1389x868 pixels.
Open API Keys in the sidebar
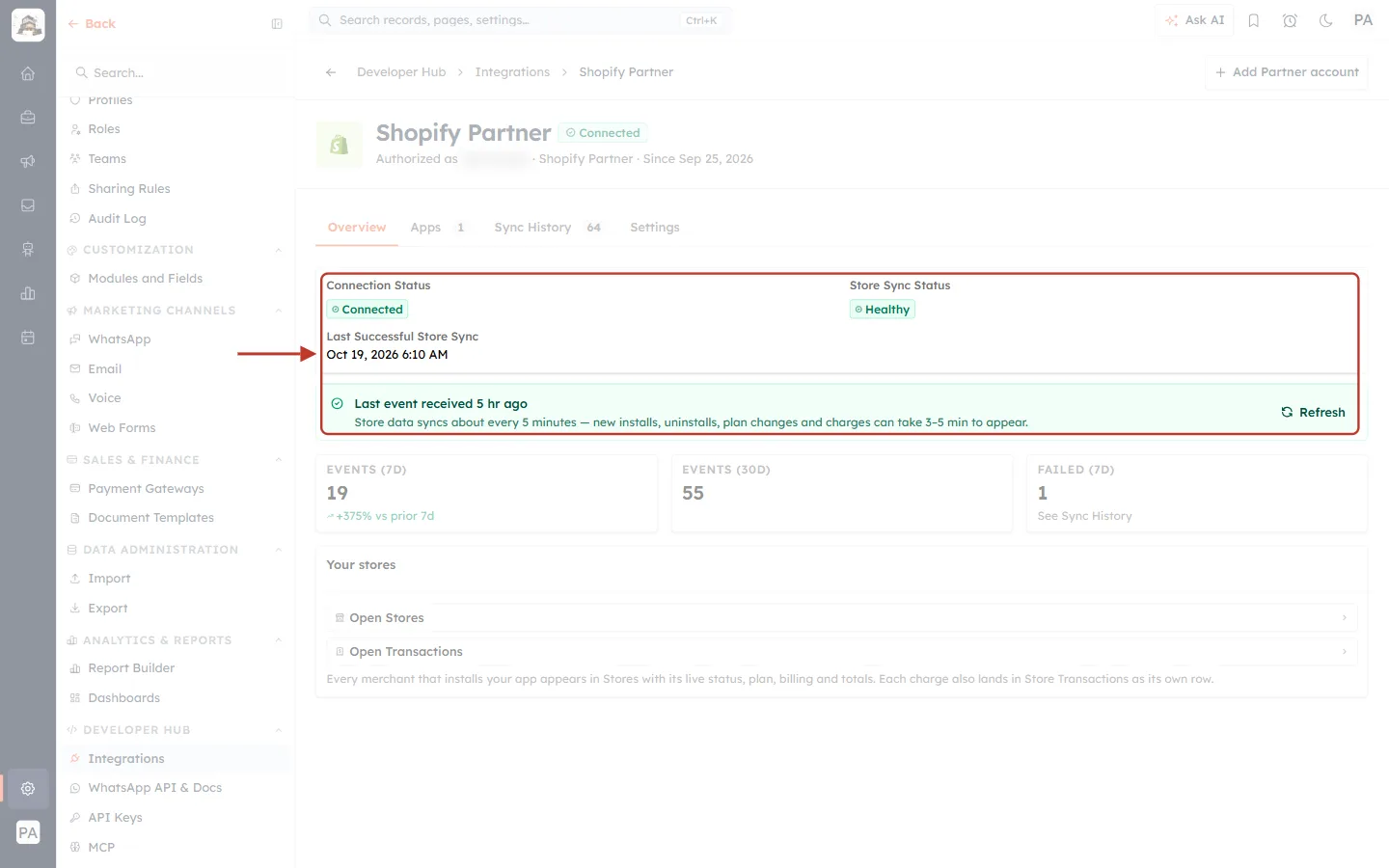pos(115,818)
